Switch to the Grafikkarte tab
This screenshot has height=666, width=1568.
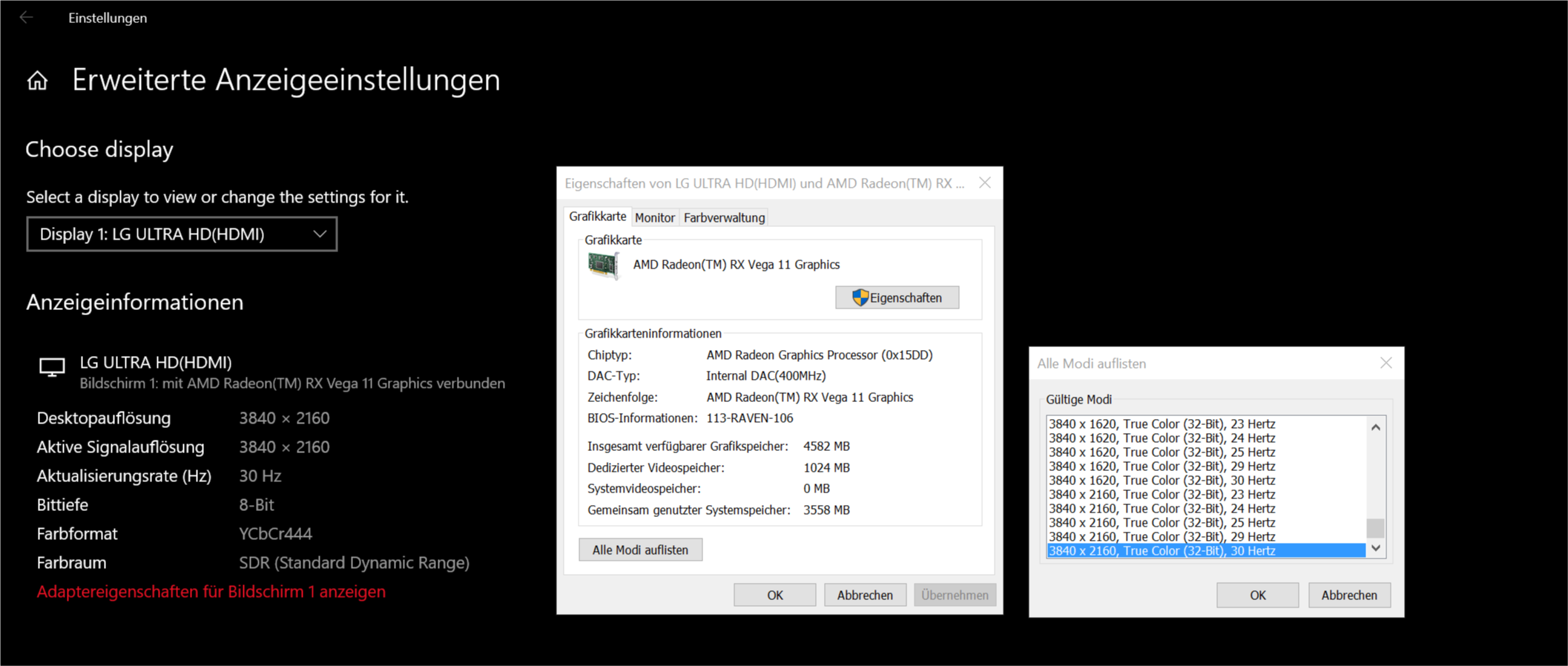pos(597,217)
